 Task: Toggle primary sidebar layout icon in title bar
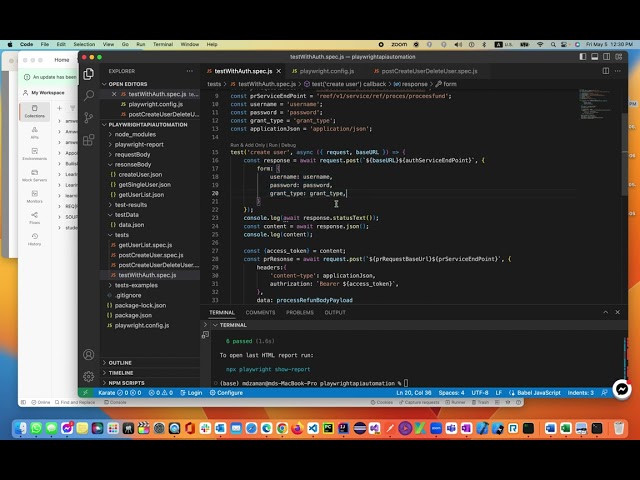(583, 57)
